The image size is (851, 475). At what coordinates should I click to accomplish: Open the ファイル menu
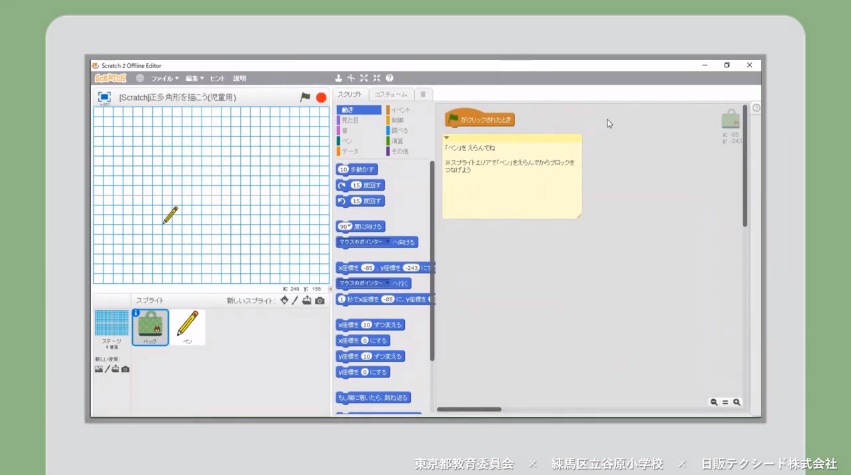click(164, 78)
